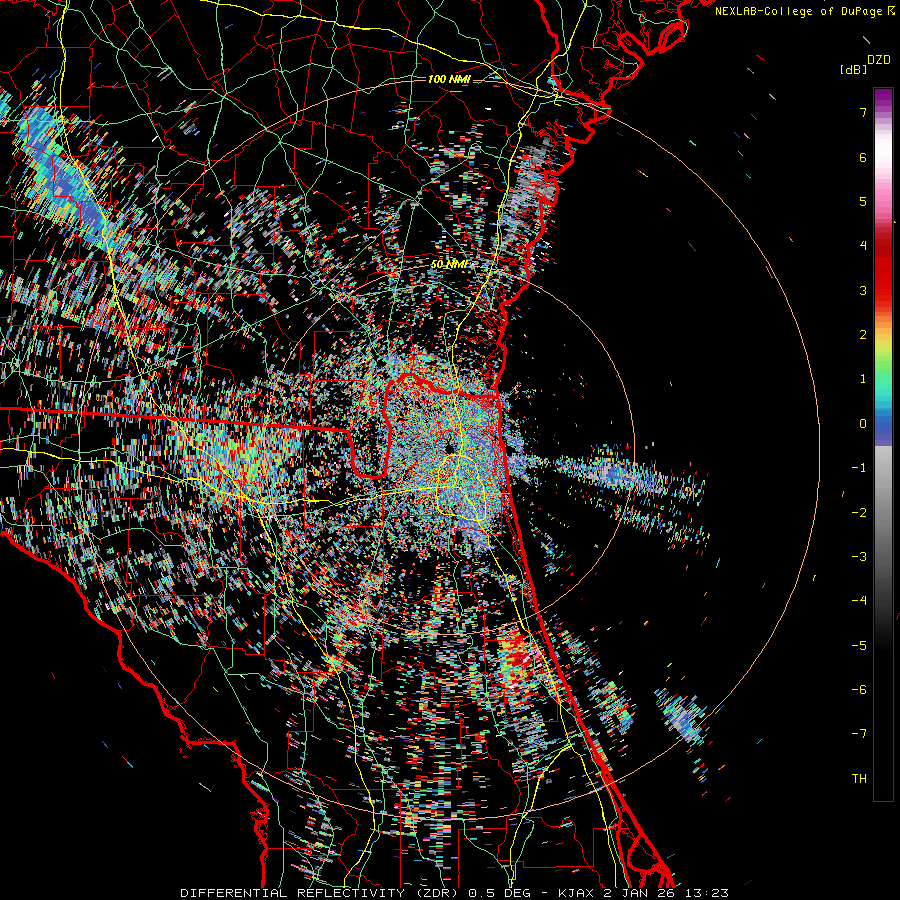Pick the blue section of the color bar
The width and height of the screenshot is (900, 900).
[x=883, y=428]
